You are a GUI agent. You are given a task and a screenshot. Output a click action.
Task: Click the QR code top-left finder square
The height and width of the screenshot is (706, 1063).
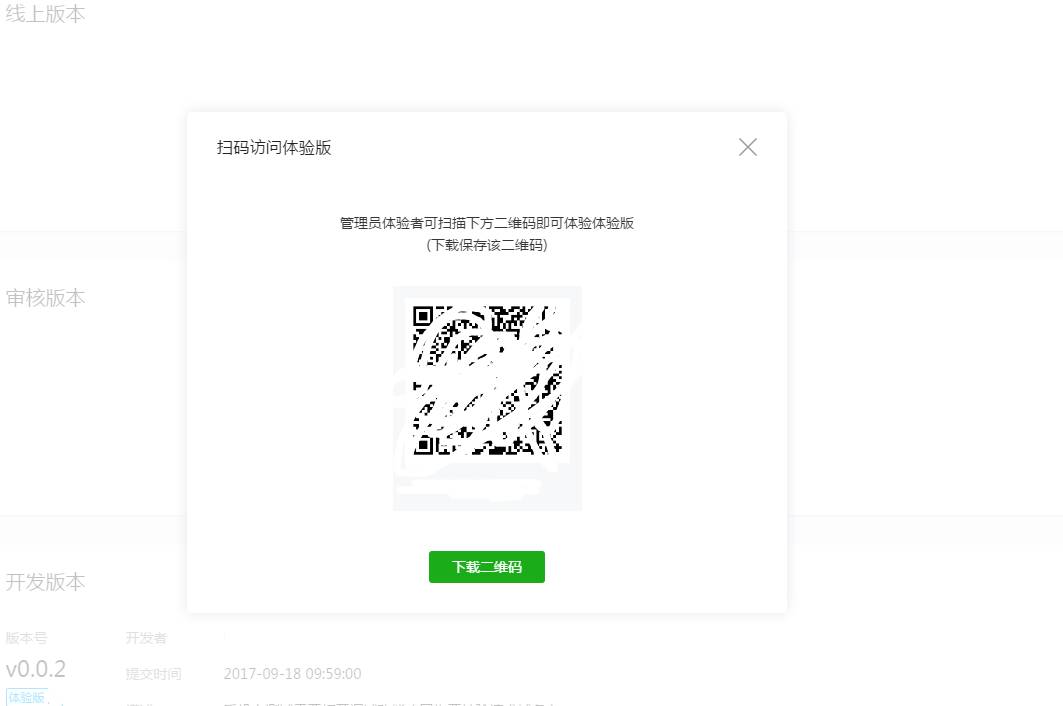point(423,316)
